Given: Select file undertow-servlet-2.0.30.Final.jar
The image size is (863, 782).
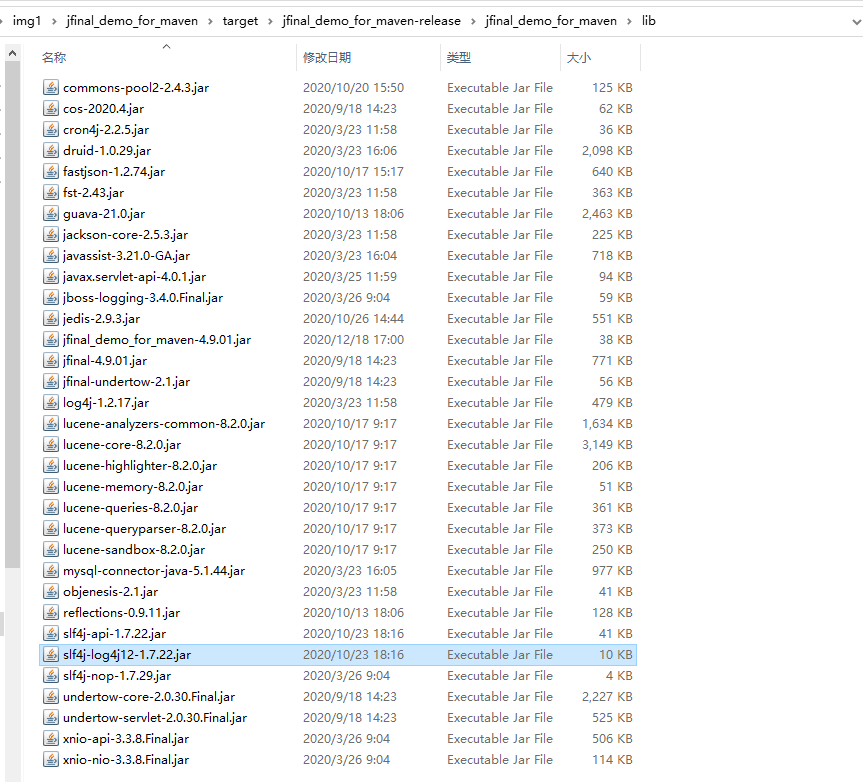Looking at the screenshot, I should point(338,718).
